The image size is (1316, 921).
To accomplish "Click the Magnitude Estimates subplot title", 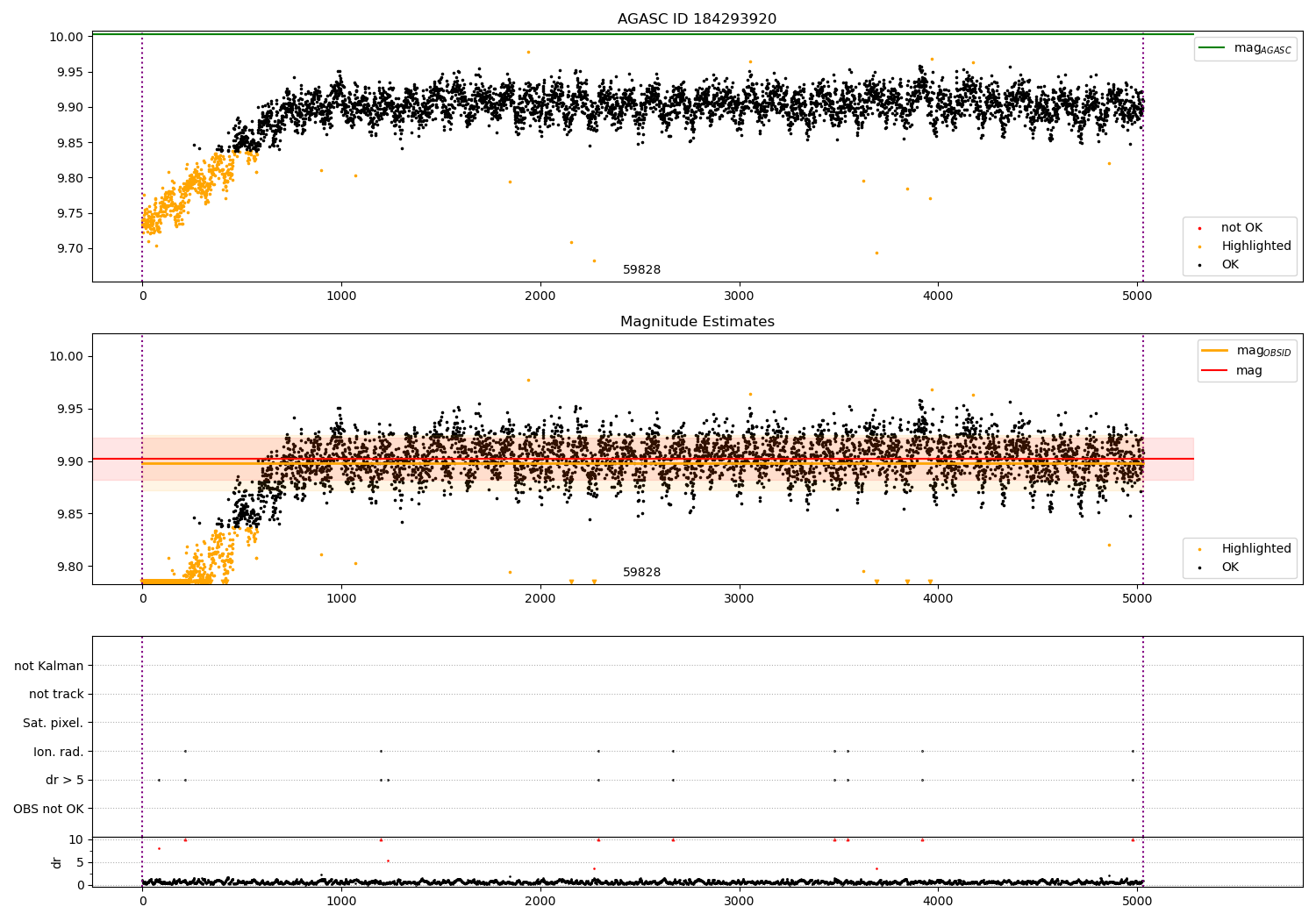I will (x=697, y=322).
